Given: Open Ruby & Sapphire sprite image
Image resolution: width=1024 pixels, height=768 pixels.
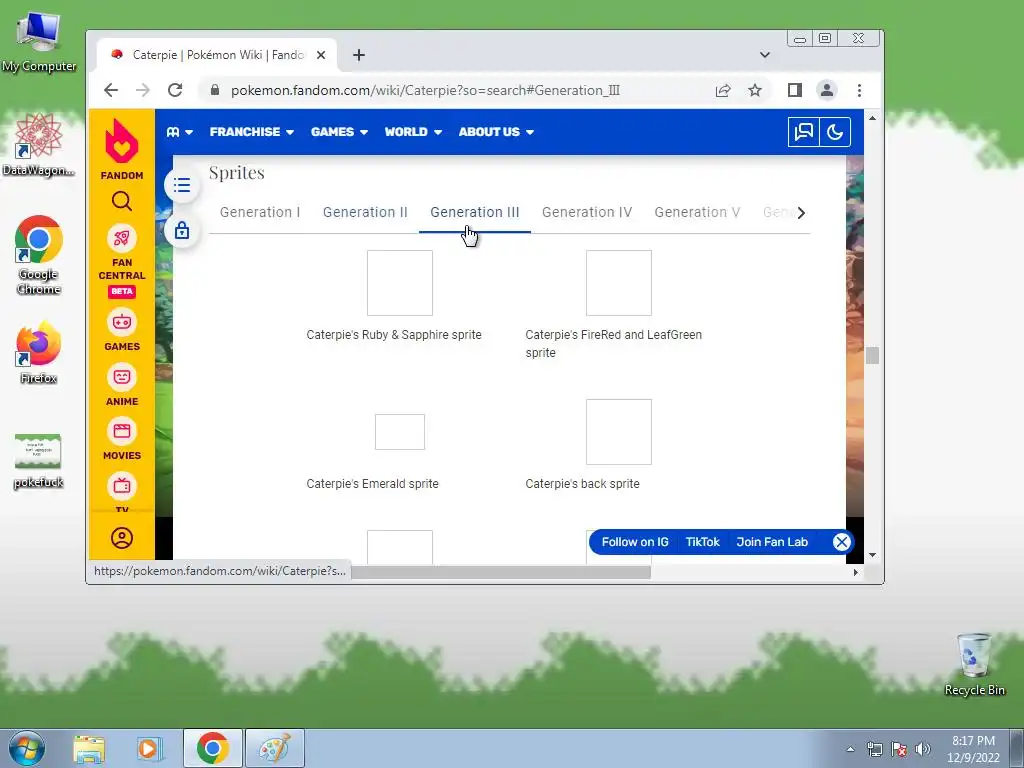Looking at the screenshot, I should 400,283.
